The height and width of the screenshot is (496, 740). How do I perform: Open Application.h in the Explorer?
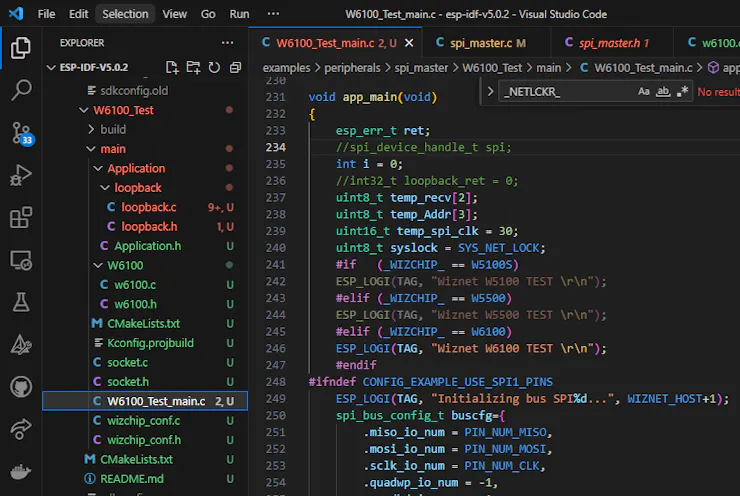coord(145,246)
